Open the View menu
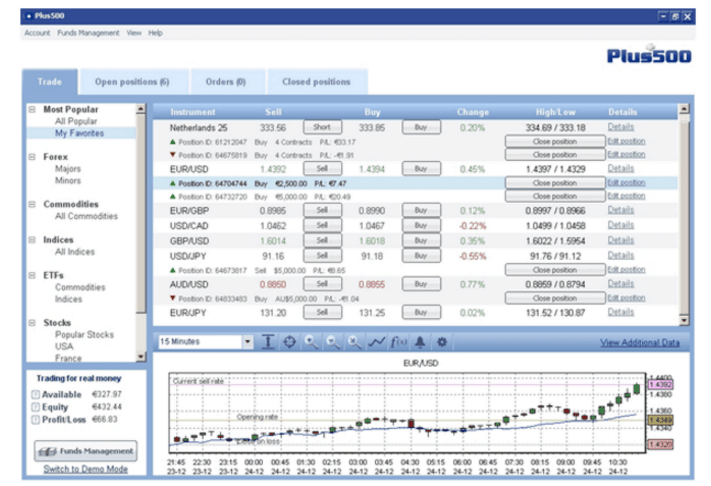The image size is (711, 486). tap(134, 33)
